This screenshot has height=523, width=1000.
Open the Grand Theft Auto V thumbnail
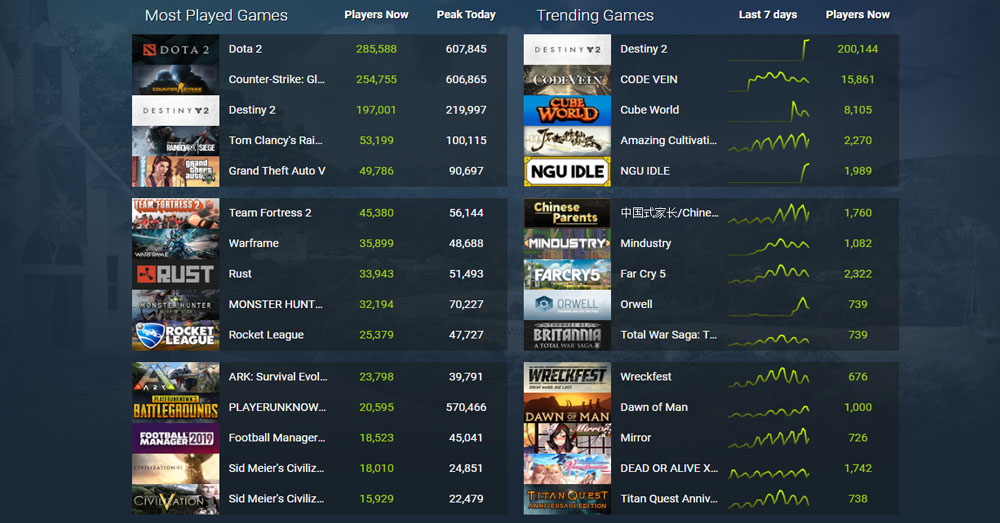point(175,172)
